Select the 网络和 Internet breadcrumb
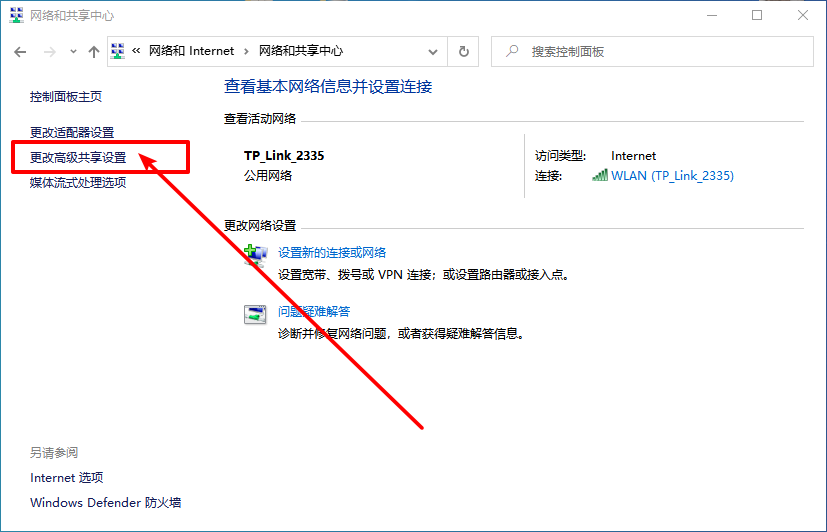Image resolution: width=827 pixels, height=532 pixels. point(191,51)
